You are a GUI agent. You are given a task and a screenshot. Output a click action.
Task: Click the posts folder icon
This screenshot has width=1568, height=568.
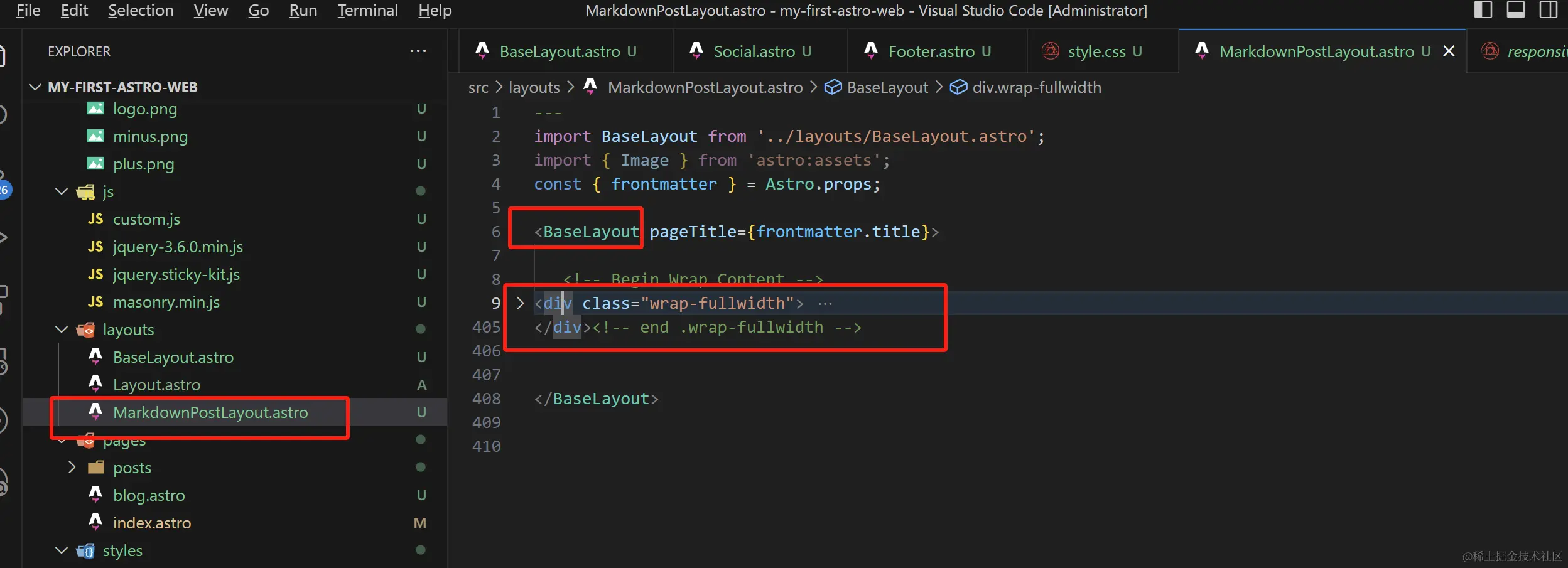tap(95, 468)
